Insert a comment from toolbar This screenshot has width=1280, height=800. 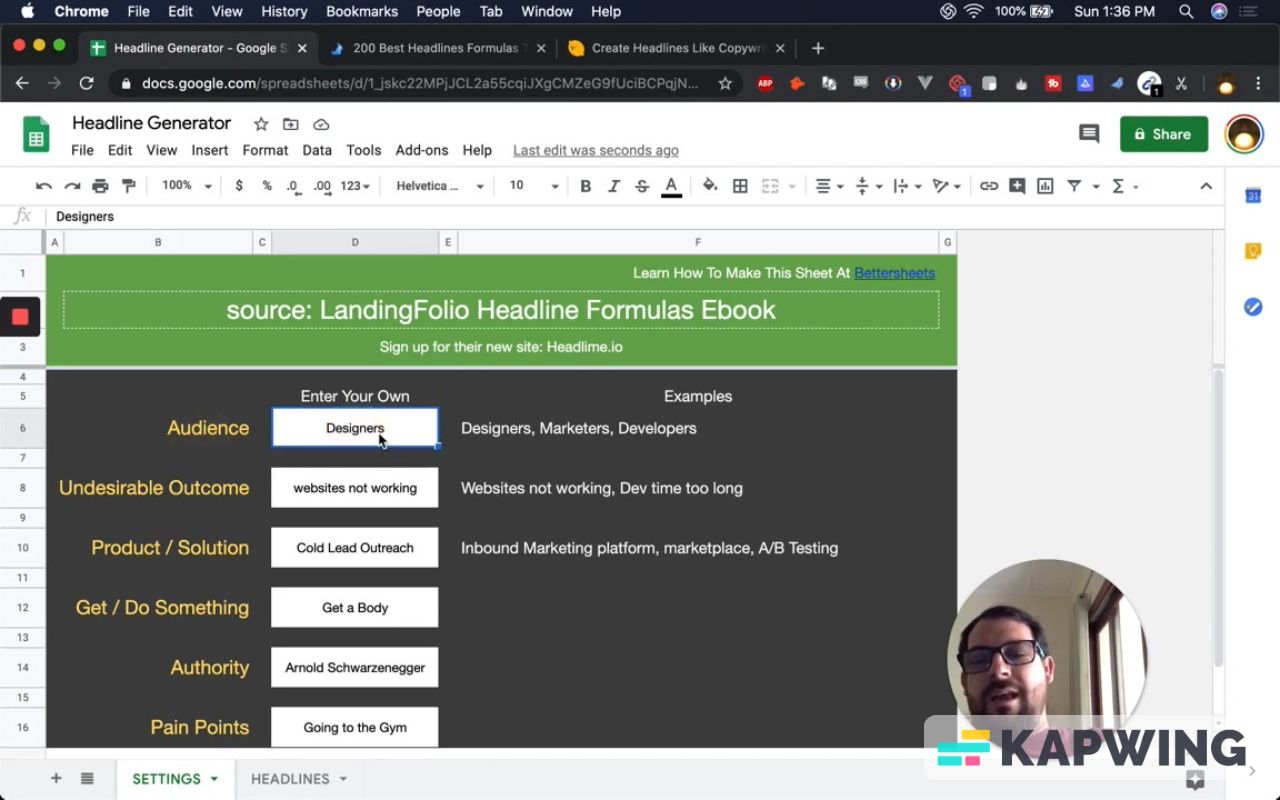pos(1017,186)
